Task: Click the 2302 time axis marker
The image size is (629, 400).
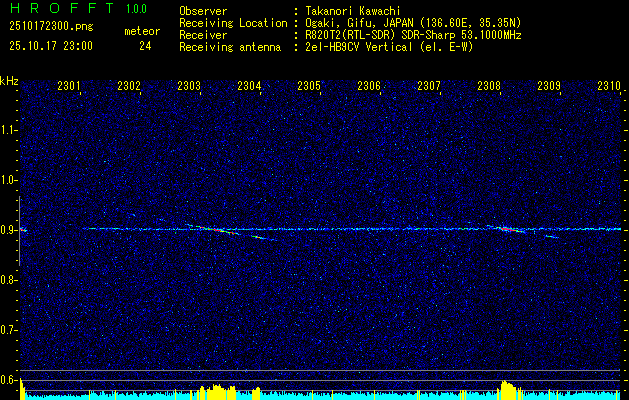Action: [x=129, y=86]
